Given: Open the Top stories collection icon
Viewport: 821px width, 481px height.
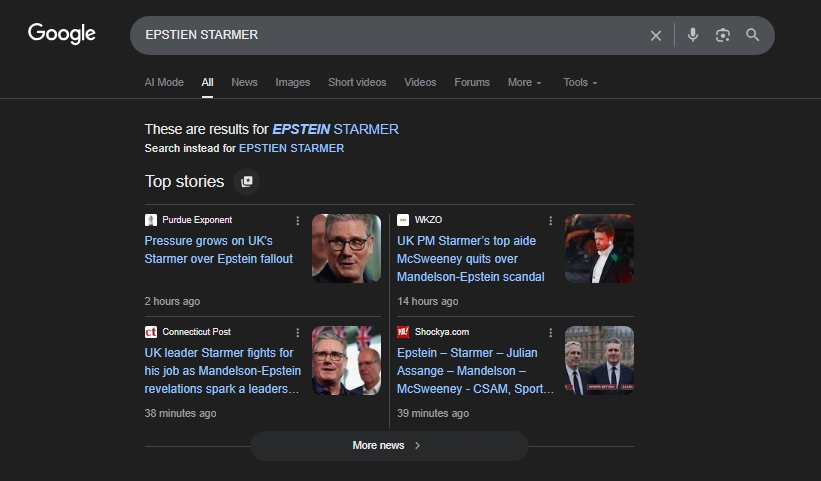Looking at the screenshot, I should click(x=247, y=181).
